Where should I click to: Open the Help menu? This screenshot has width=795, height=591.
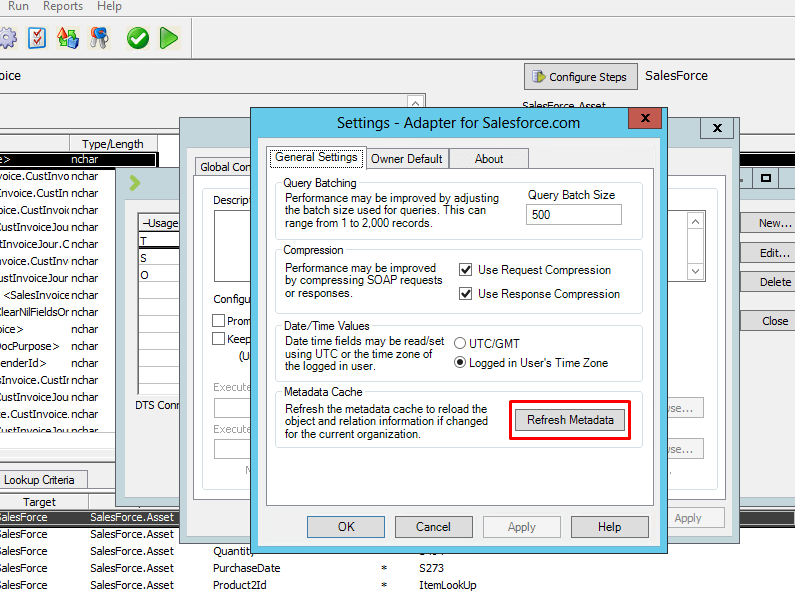[110, 6]
